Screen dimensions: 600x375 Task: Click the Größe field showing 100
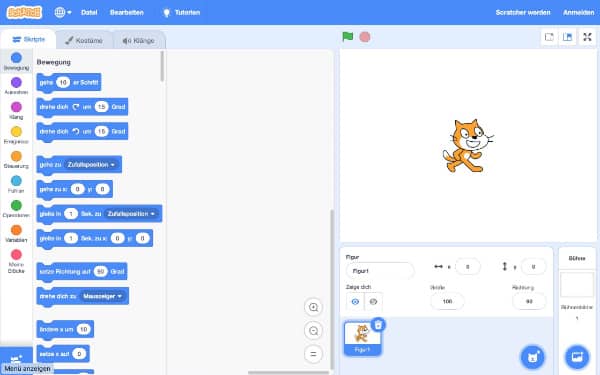(x=447, y=302)
